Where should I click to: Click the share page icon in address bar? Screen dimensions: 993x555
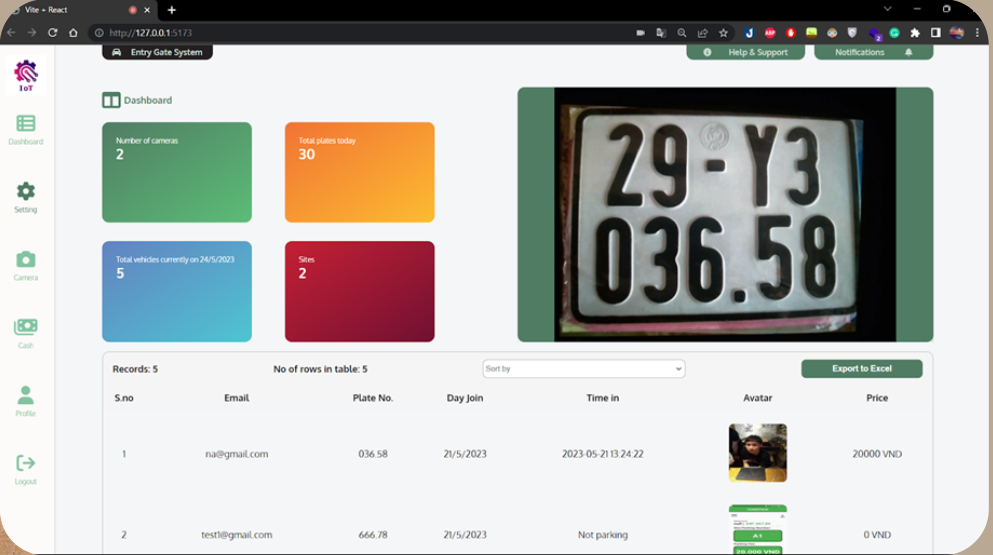pyautogui.click(x=702, y=32)
